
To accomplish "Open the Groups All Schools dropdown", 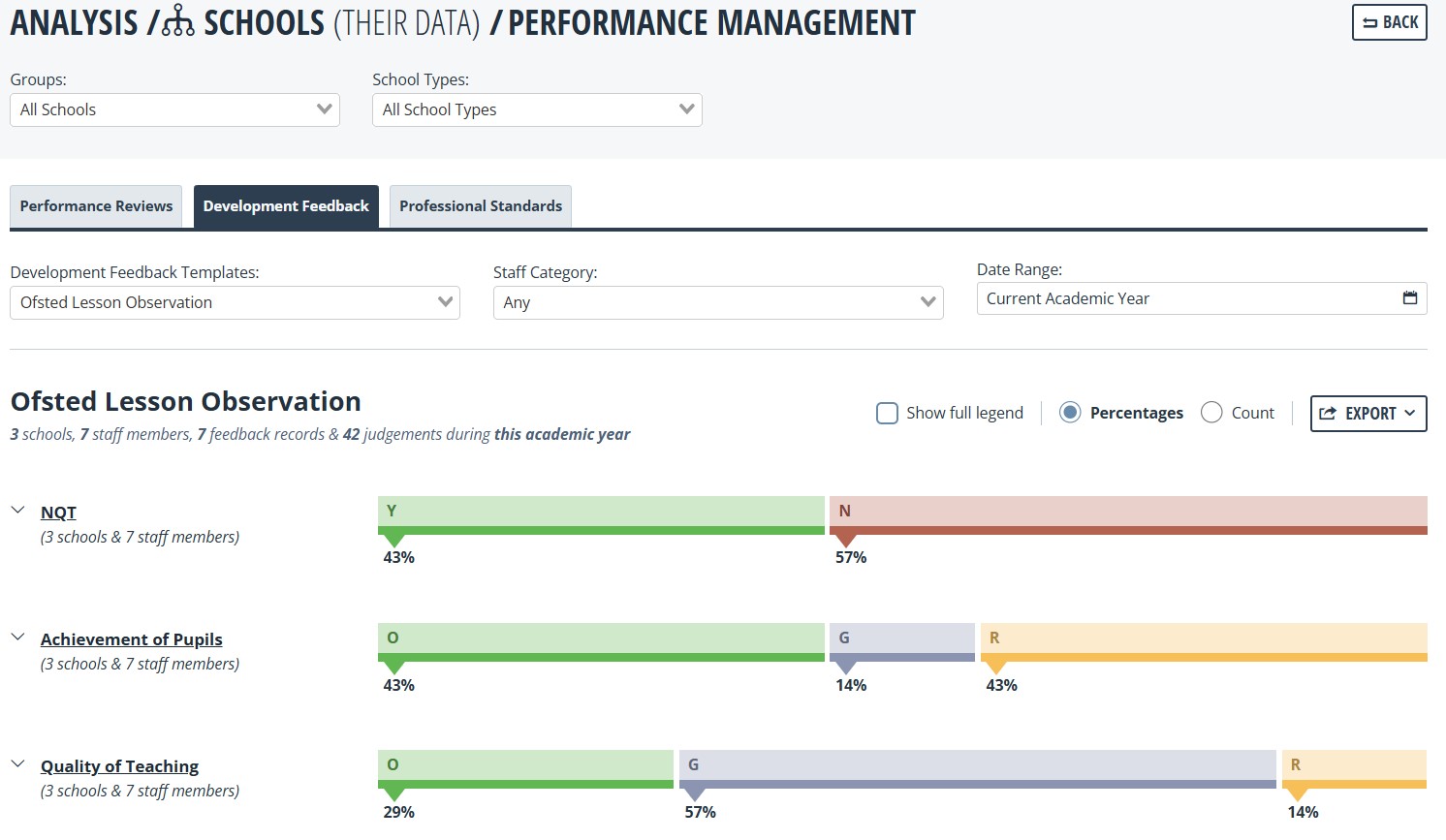I will coord(174,109).
